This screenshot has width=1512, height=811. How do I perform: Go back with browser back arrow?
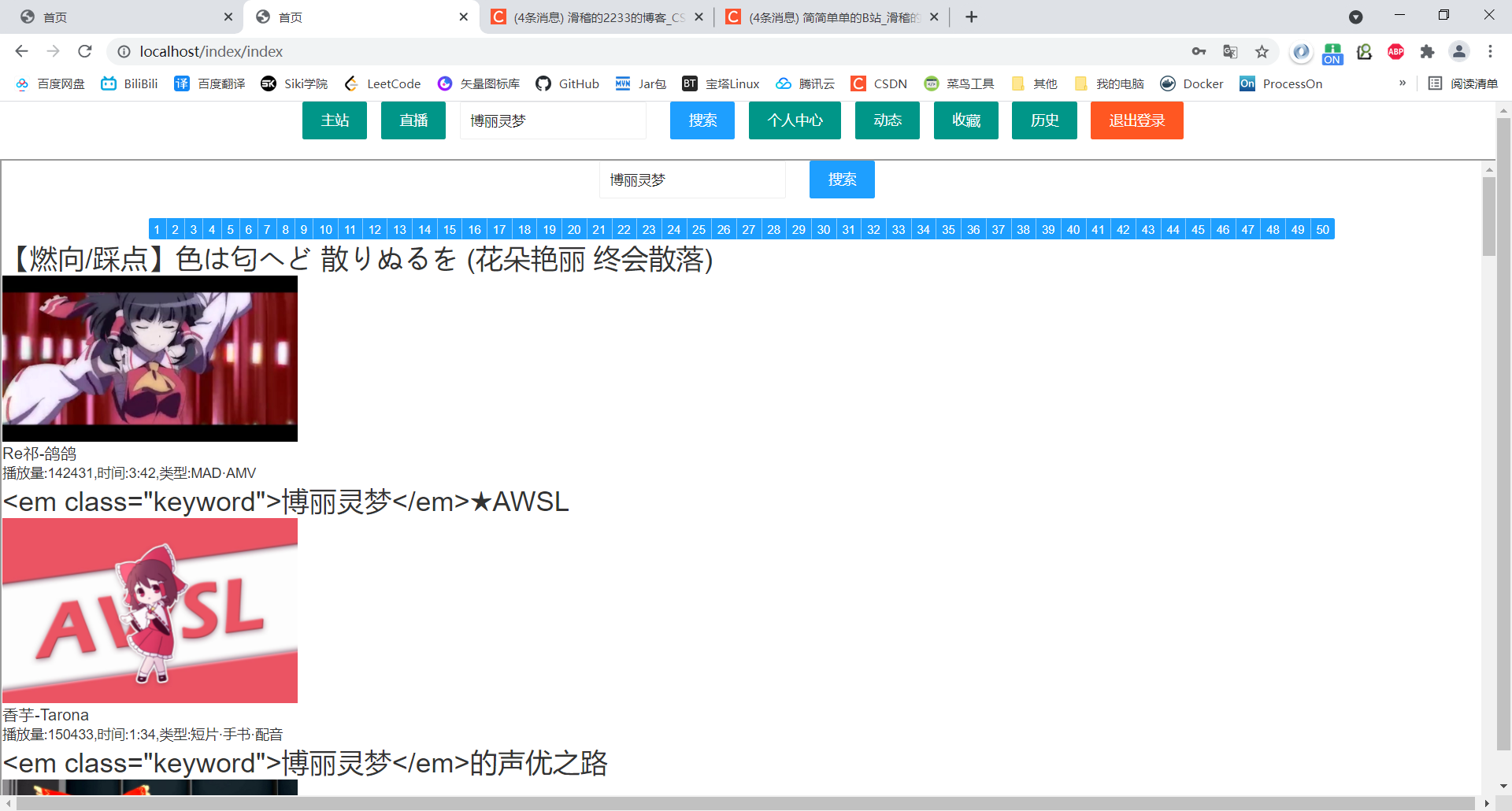(21, 51)
